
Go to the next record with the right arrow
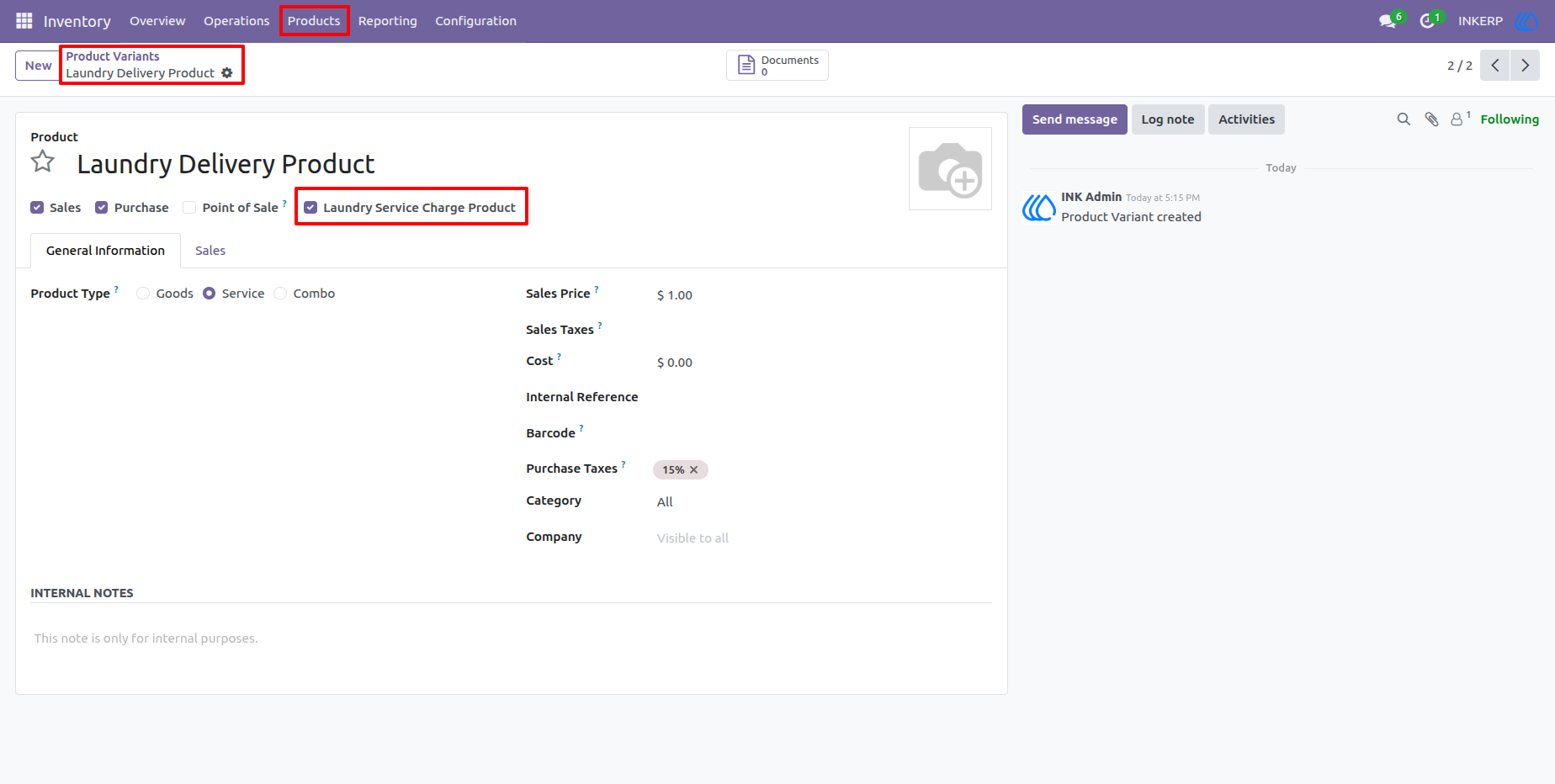1525,66
